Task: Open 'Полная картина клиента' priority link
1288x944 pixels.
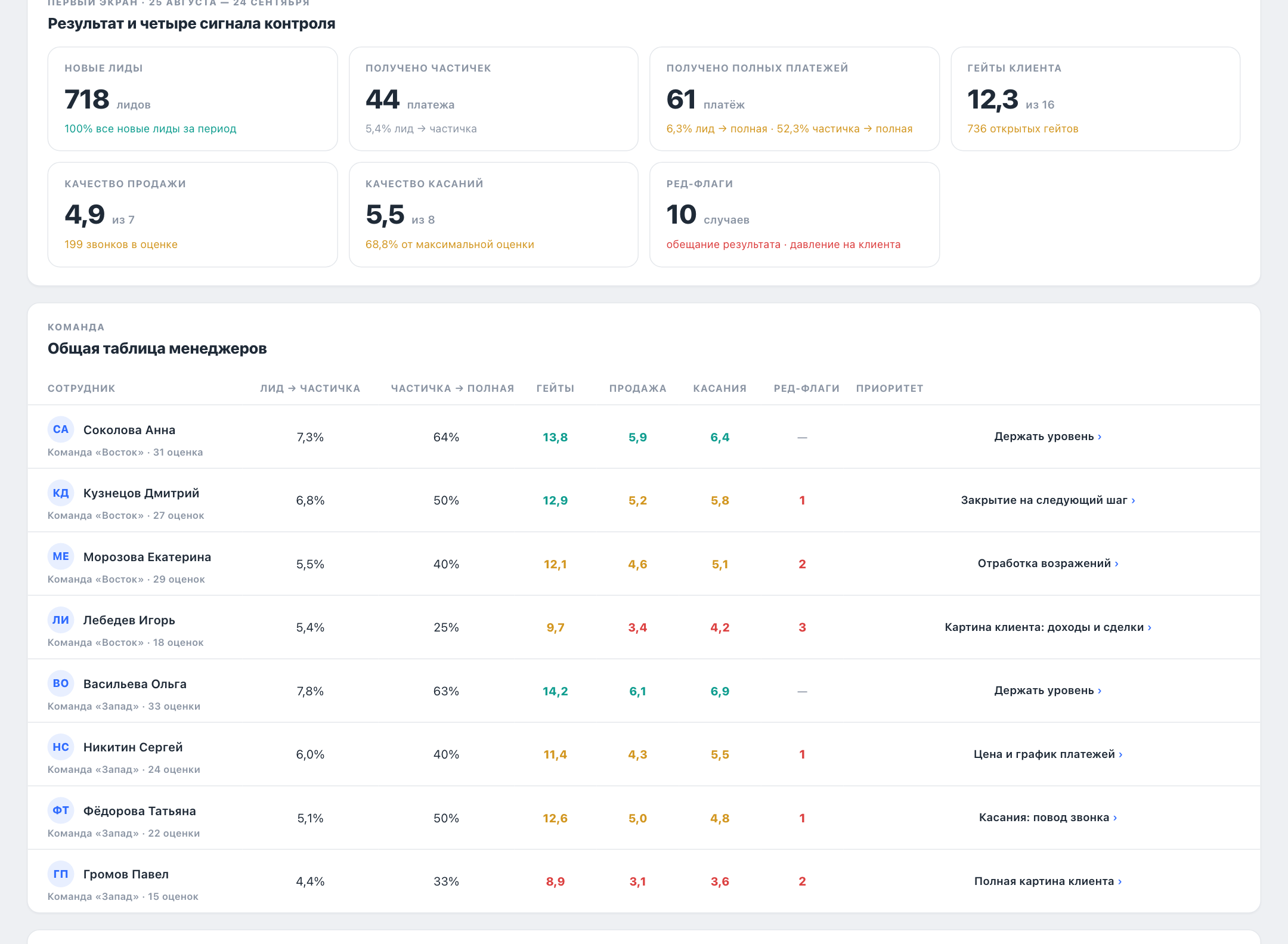Action: (1048, 881)
